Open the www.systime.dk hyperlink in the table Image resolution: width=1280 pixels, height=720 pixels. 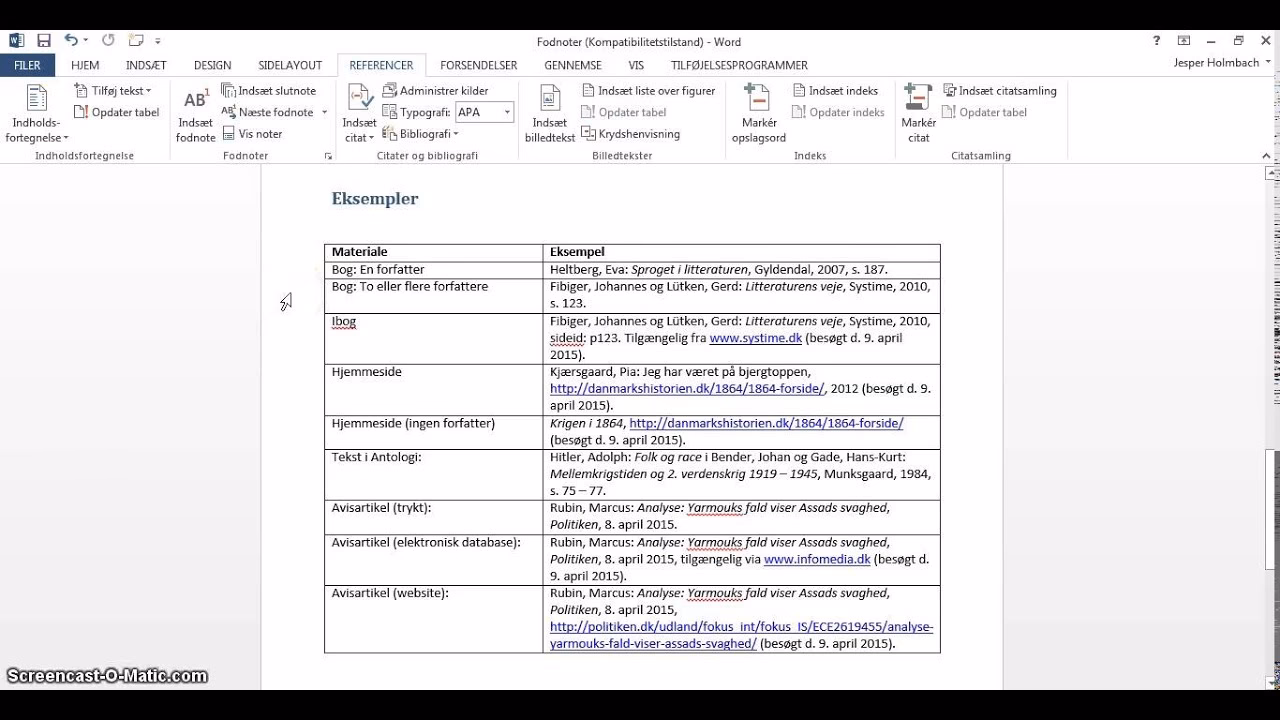[755, 338]
